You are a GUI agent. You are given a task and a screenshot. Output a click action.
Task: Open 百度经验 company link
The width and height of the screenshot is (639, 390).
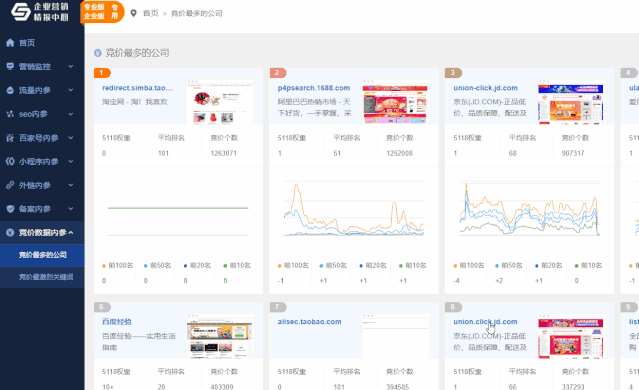tap(117, 322)
